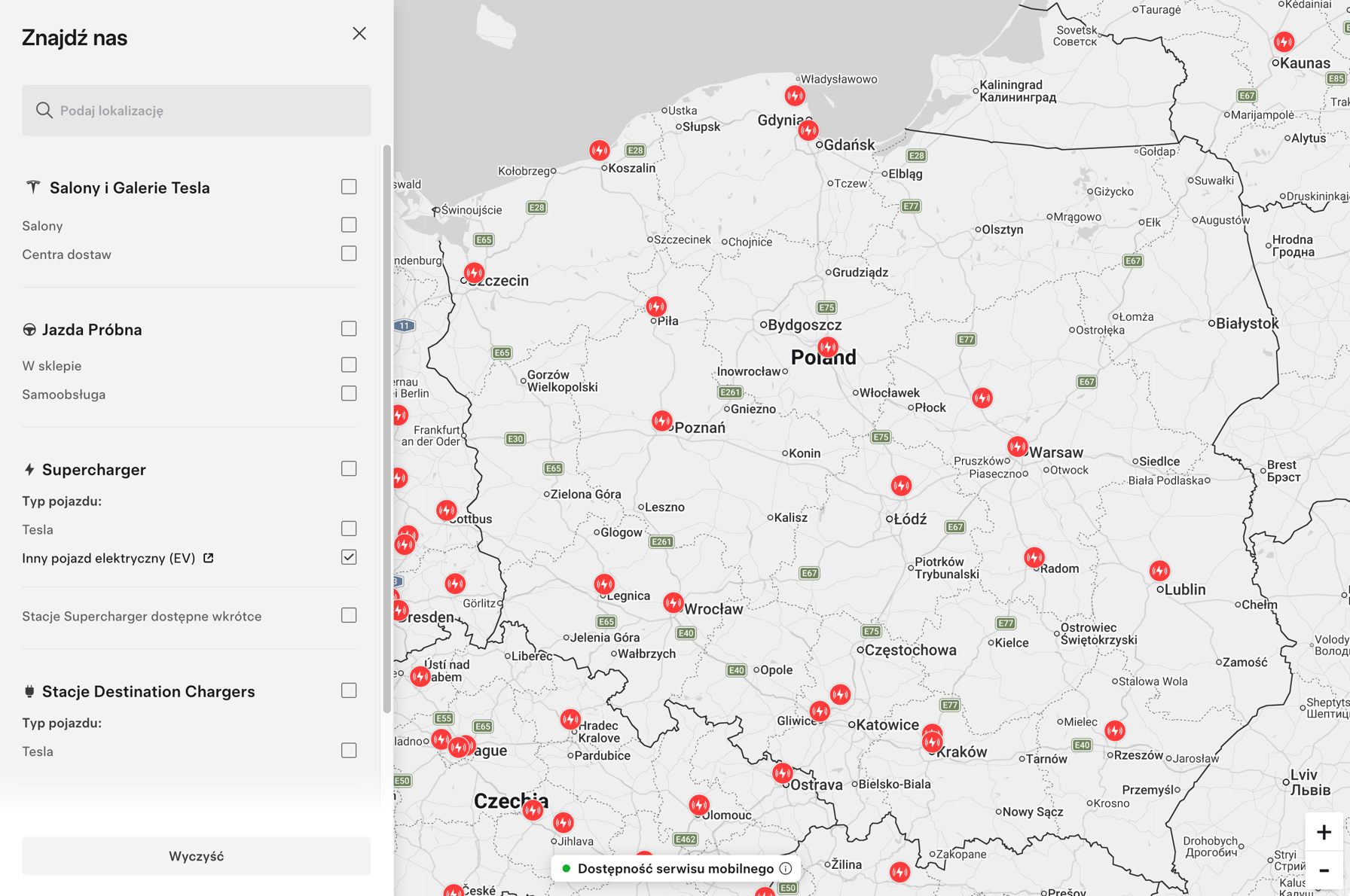Click the Tesla logo icon beside Salony
The height and width of the screenshot is (896, 1350).
coord(33,187)
